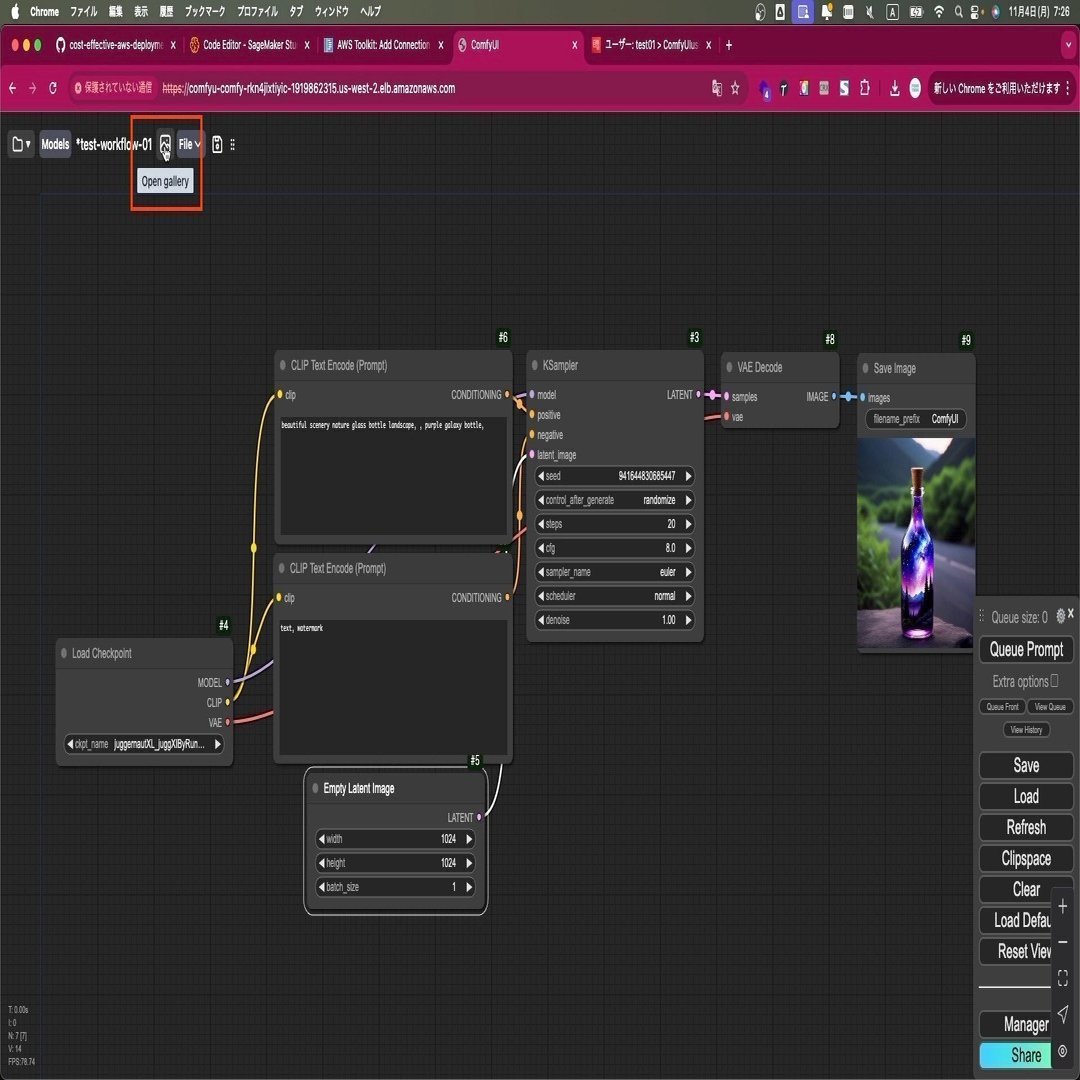1080x1080 pixels.
Task: Click the generated galaxy bottle image preview
Action: (915, 543)
